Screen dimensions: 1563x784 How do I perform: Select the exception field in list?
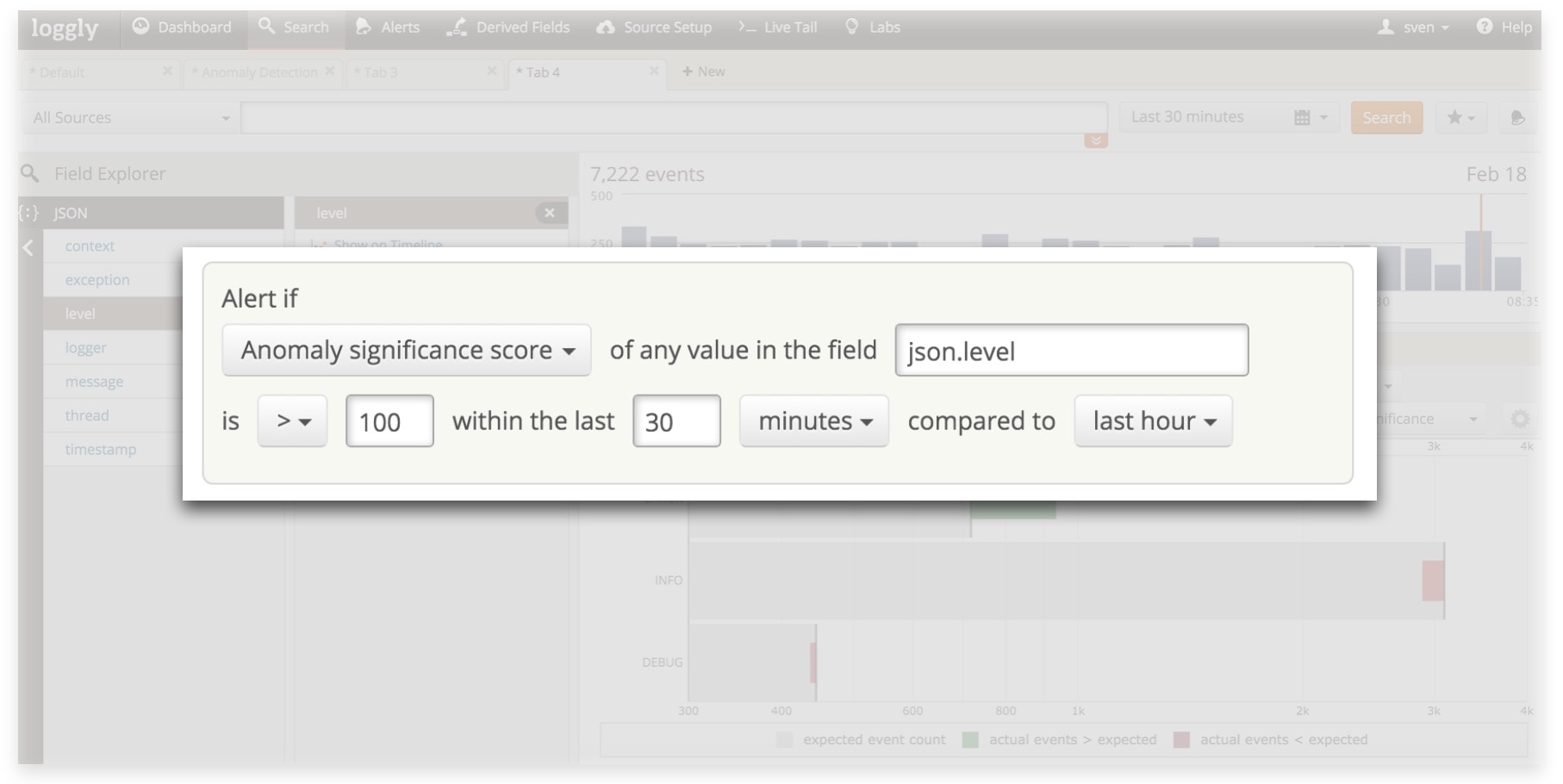(97, 280)
